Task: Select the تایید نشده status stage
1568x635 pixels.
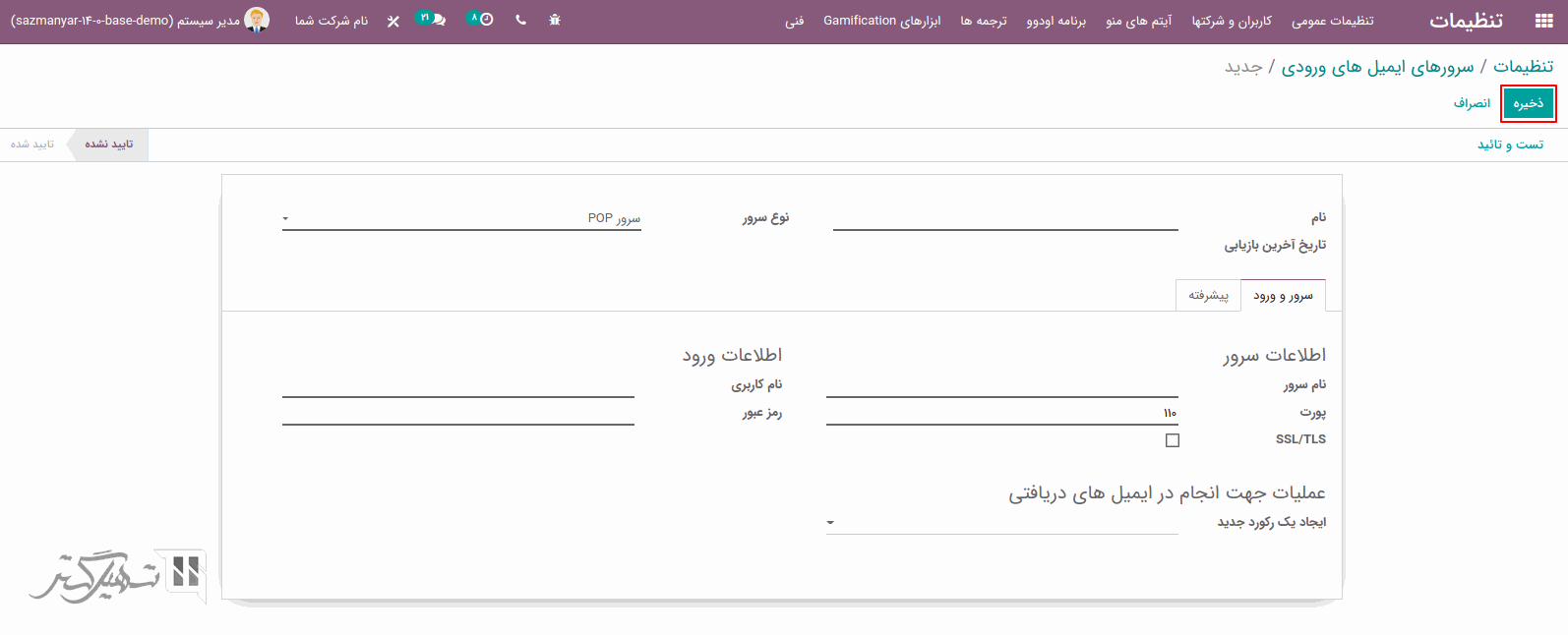Action: tap(108, 144)
